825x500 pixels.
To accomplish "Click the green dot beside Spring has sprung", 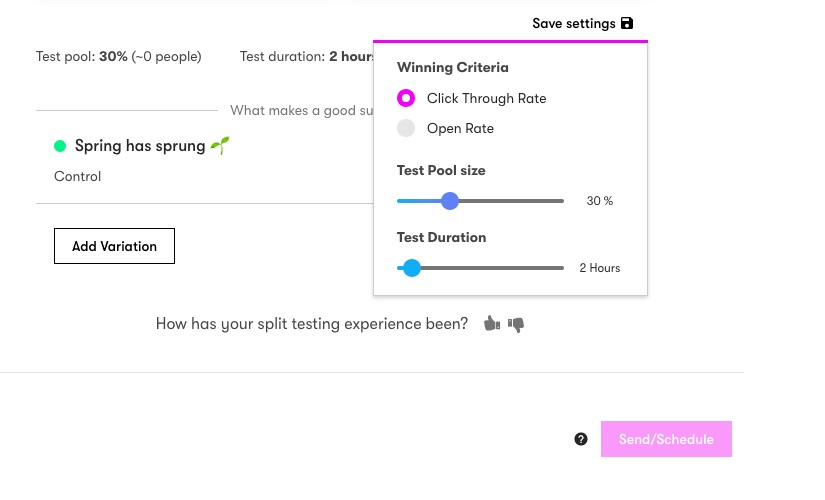I will coord(60,146).
